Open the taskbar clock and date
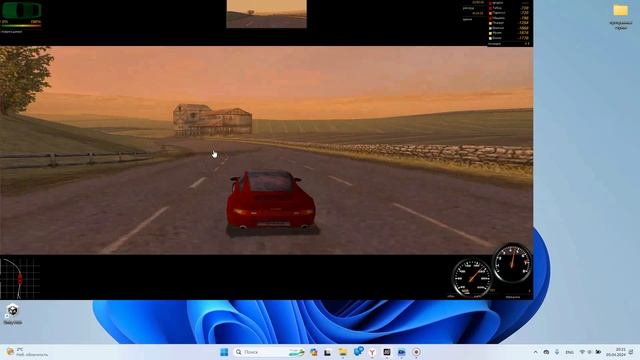Screen dimensions: 640x360 pyautogui.click(x=617, y=352)
